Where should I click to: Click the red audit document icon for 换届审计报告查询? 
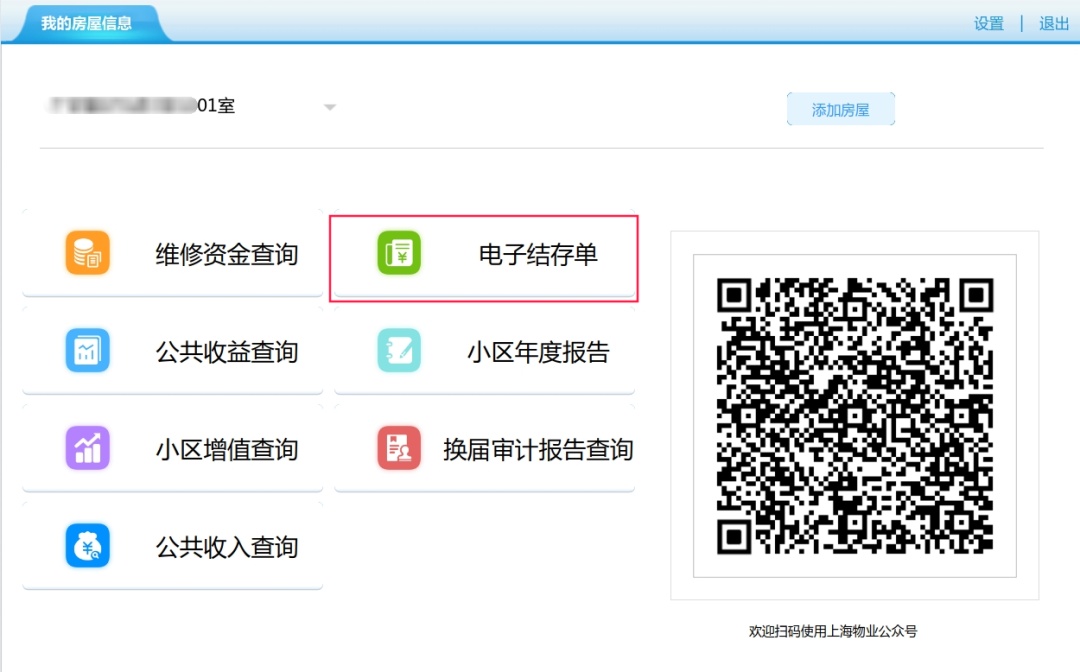(x=399, y=448)
